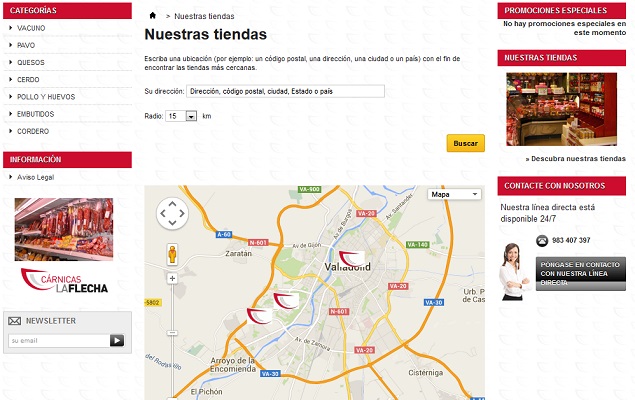635x400 pixels.
Task: Click Póngase en contacto línea directa button
Action: 581,274
